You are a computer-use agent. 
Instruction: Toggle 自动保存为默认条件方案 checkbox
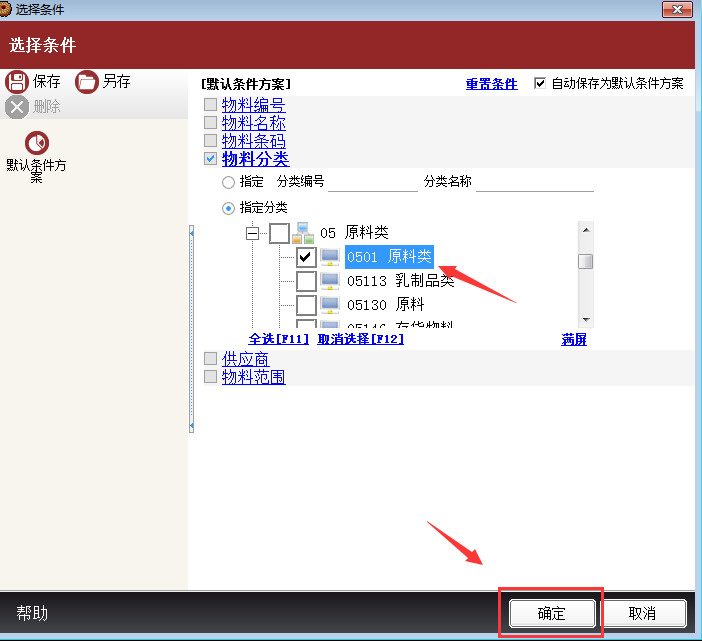(540, 83)
